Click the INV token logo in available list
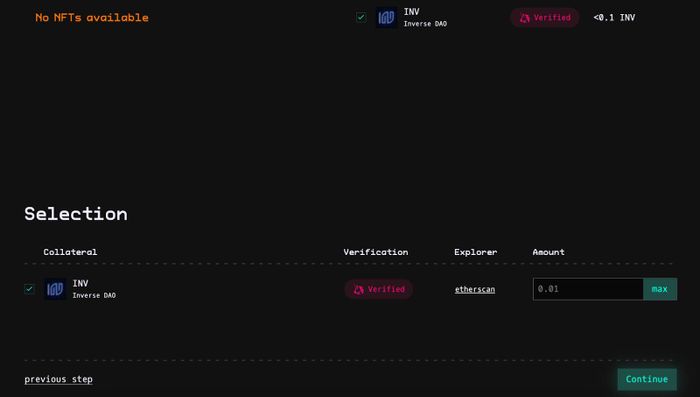This screenshot has width=700, height=397. pyautogui.click(x=386, y=17)
